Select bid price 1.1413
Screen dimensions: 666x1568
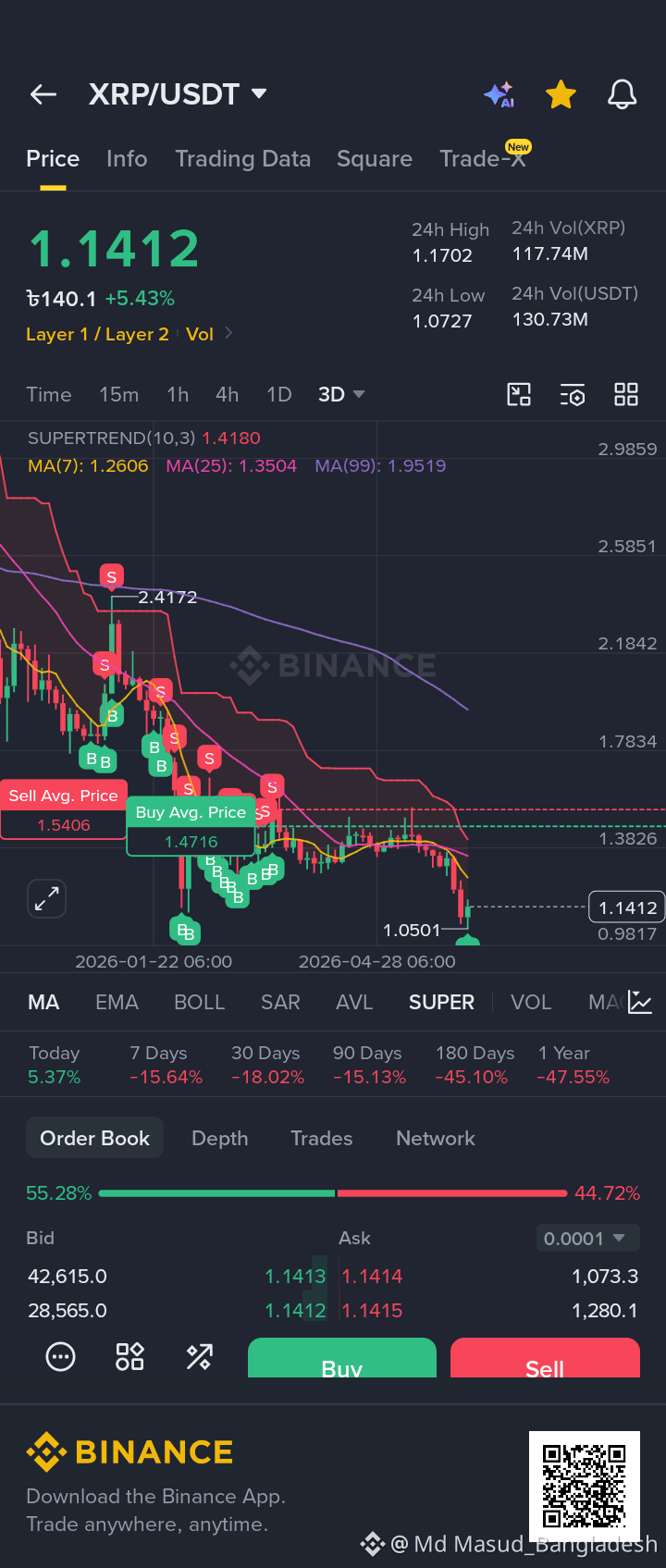295,1277
